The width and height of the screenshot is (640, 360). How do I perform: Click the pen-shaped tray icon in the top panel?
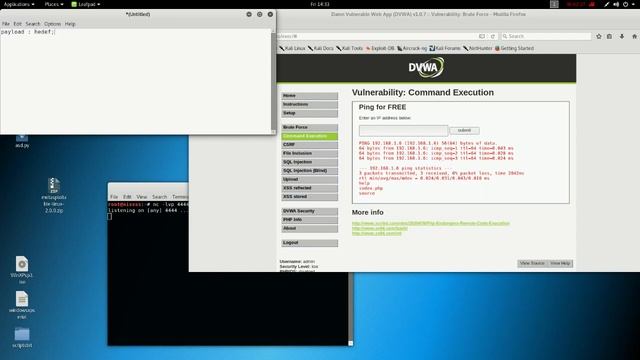[607, 4]
